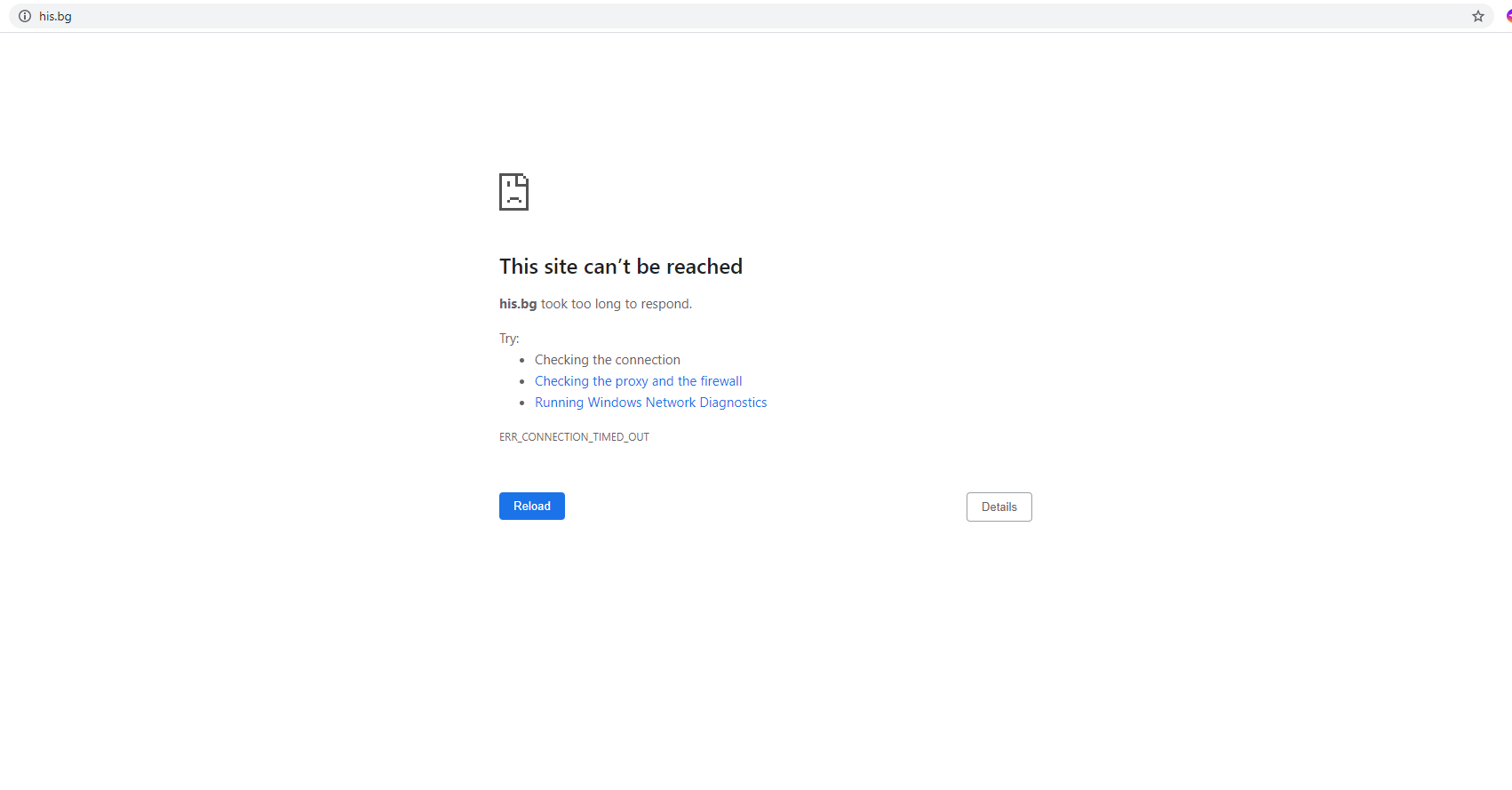Open the Details button
The width and height of the screenshot is (1512, 790).
(999, 507)
